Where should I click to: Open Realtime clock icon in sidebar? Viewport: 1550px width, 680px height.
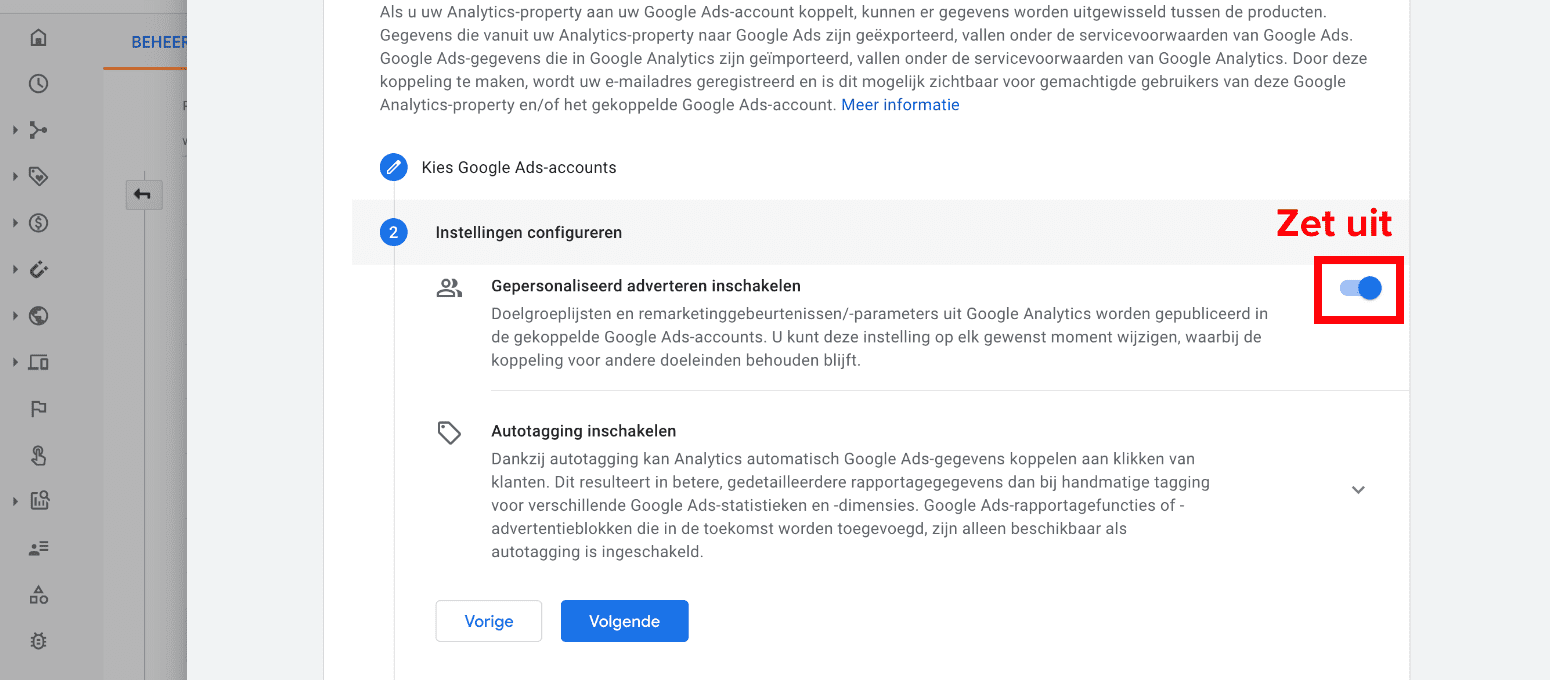pos(38,84)
